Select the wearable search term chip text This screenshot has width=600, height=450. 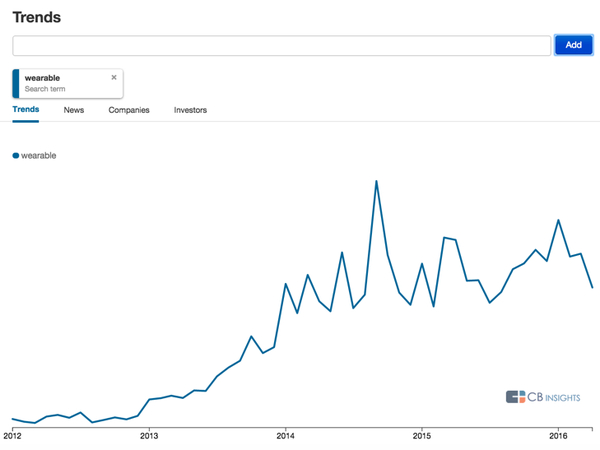(42, 78)
